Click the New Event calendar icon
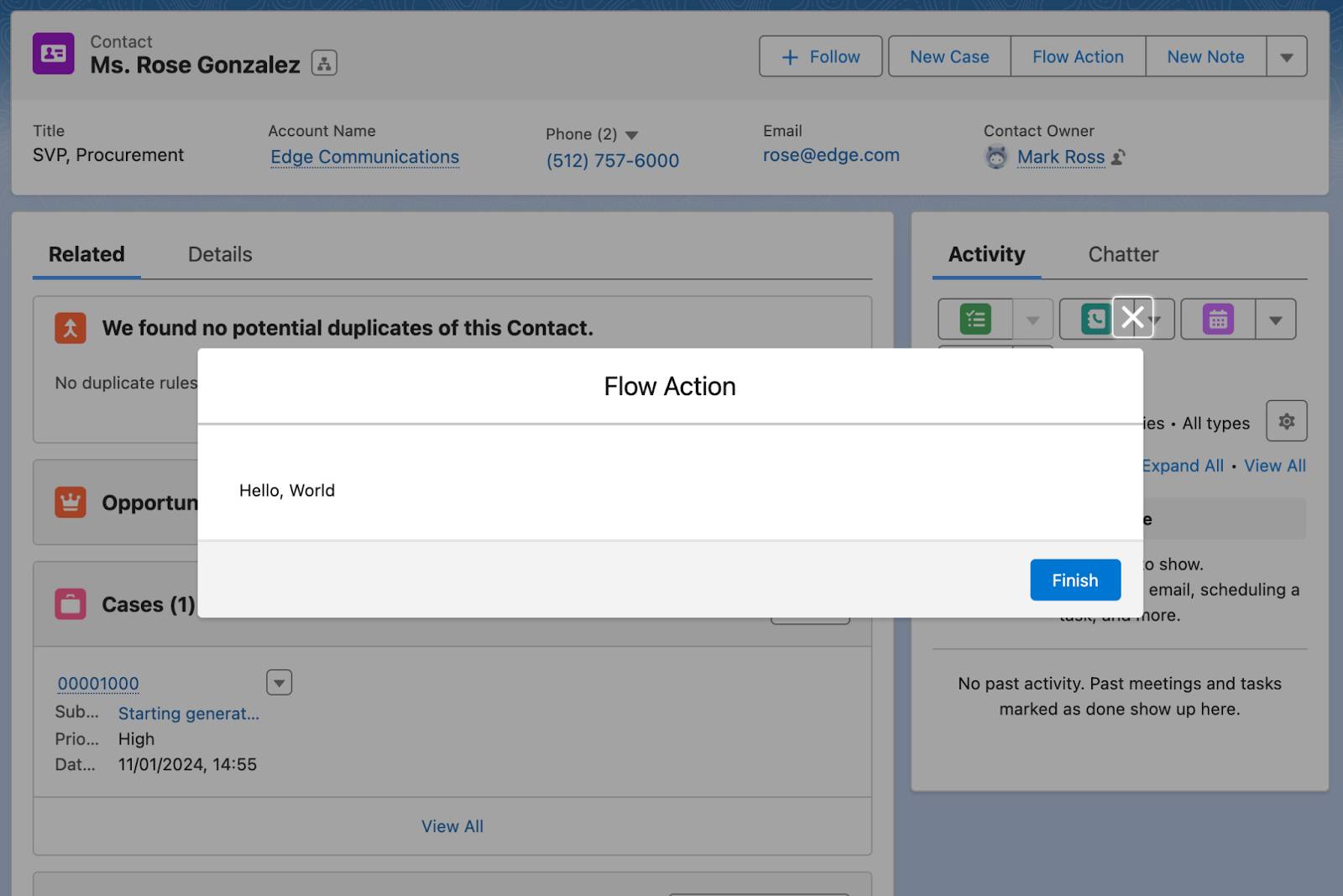 click(x=1218, y=319)
